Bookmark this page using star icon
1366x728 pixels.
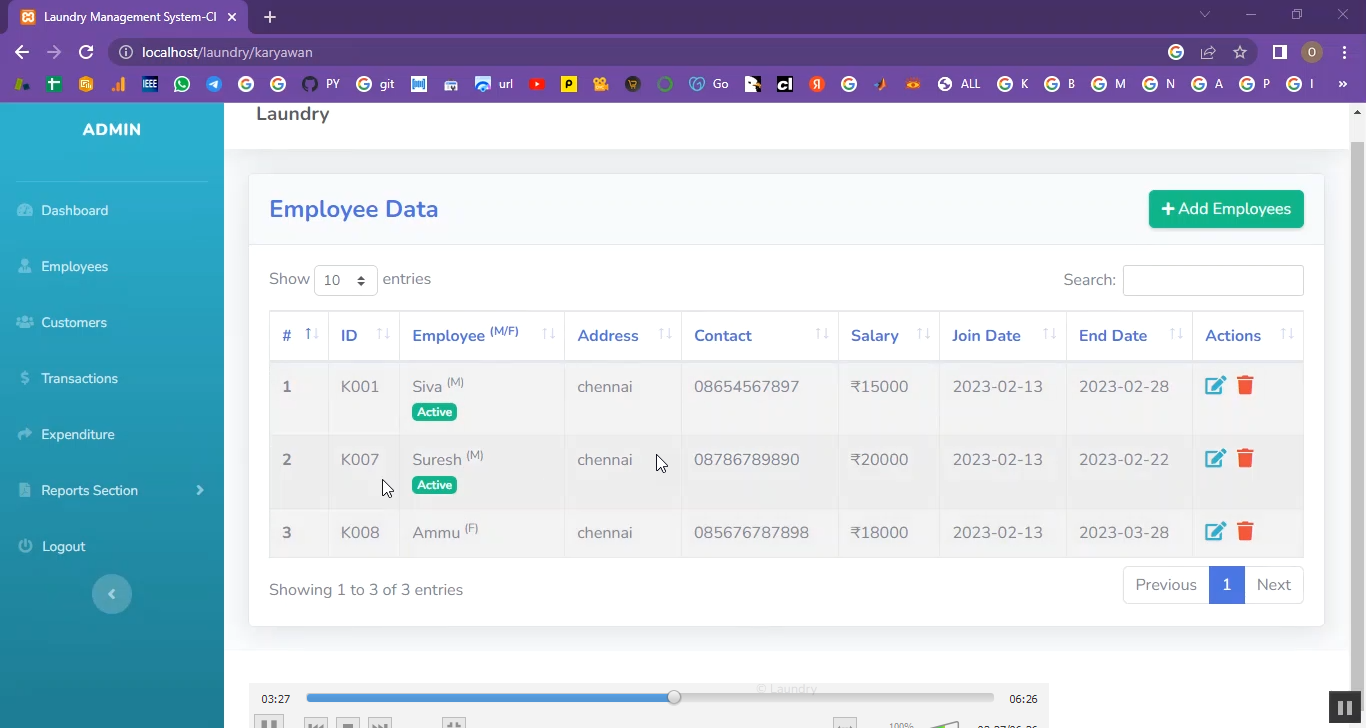(1240, 52)
